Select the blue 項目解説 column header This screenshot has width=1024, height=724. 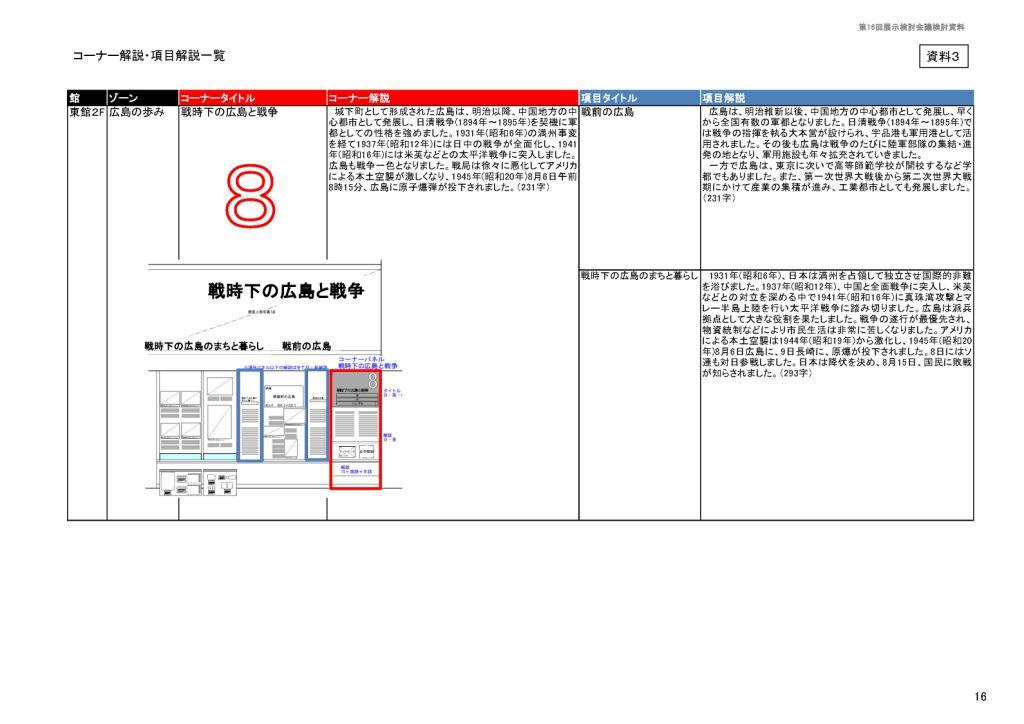pos(837,98)
